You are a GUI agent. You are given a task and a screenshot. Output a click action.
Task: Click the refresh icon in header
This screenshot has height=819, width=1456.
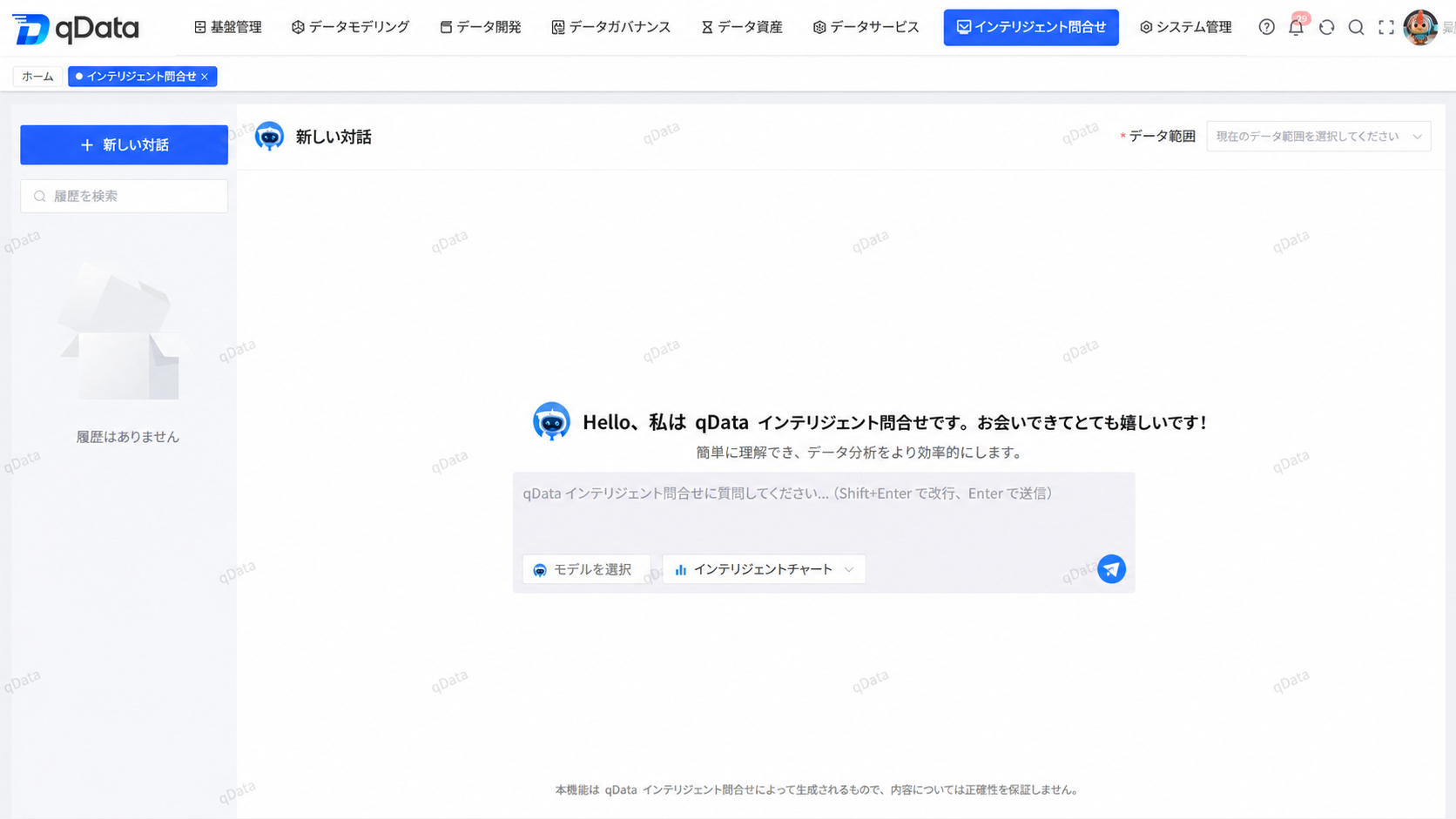(x=1326, y=27)
